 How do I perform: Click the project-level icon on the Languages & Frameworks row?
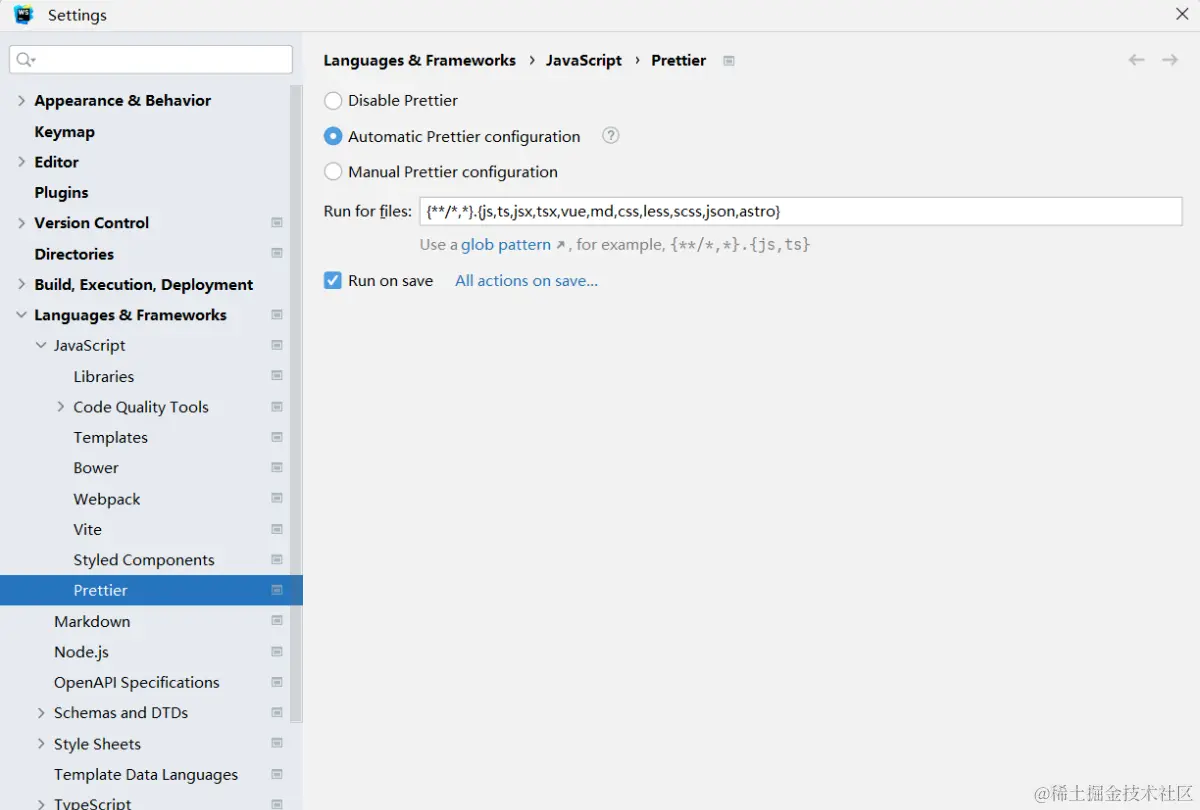click(277, 315)
